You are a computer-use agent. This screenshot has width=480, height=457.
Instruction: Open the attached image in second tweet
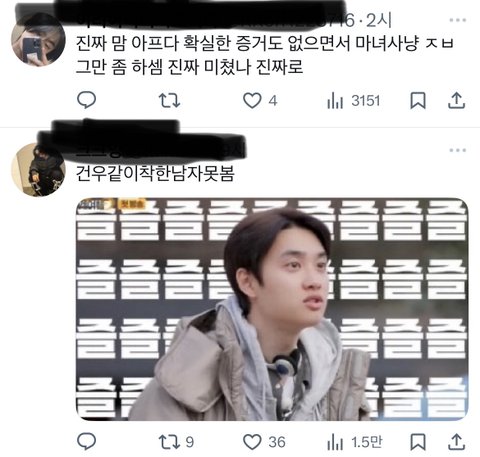coord(272,309)
